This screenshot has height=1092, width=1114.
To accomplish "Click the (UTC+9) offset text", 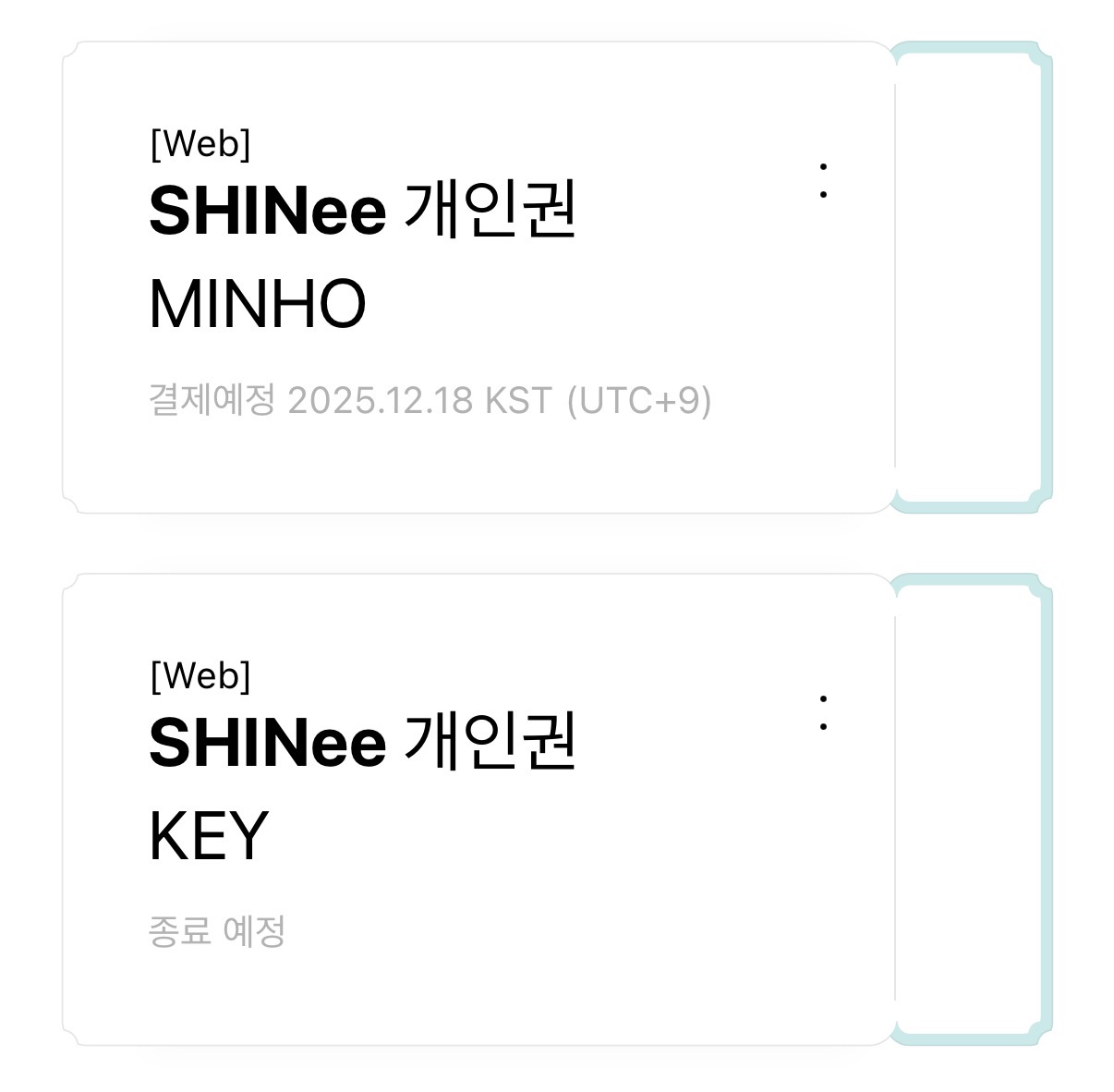I will point(638,401).
